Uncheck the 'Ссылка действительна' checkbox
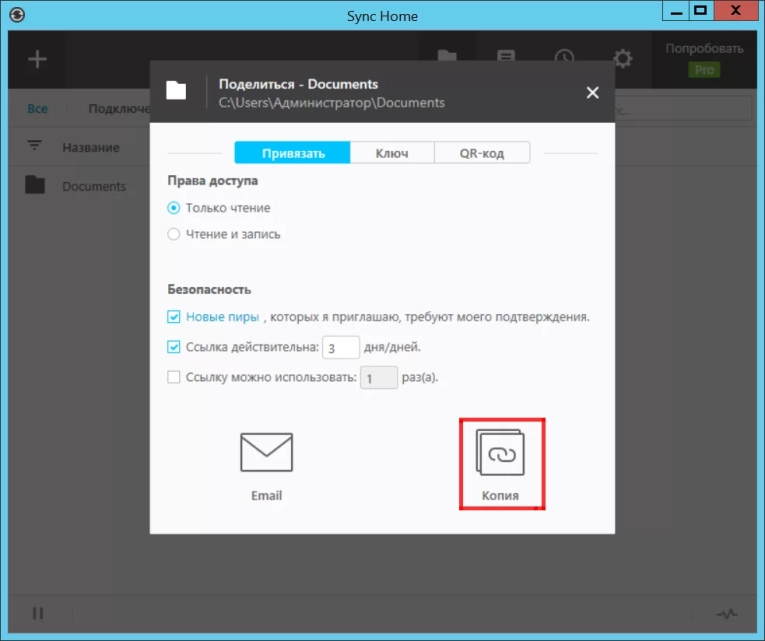This screenshot has height=641, width=765. coord(174,347)
